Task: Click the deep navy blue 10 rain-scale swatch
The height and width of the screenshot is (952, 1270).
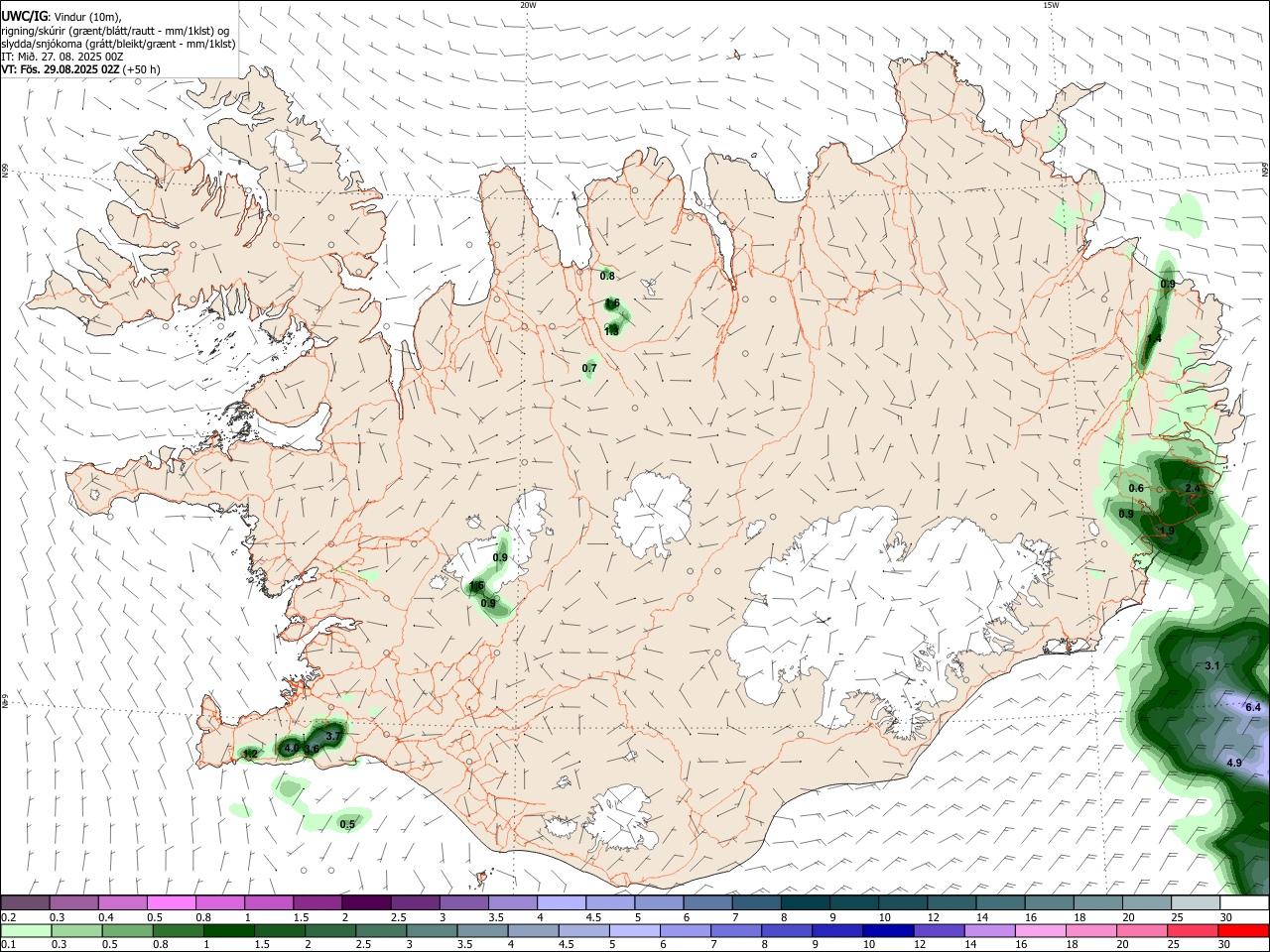Action: point(886,931)
